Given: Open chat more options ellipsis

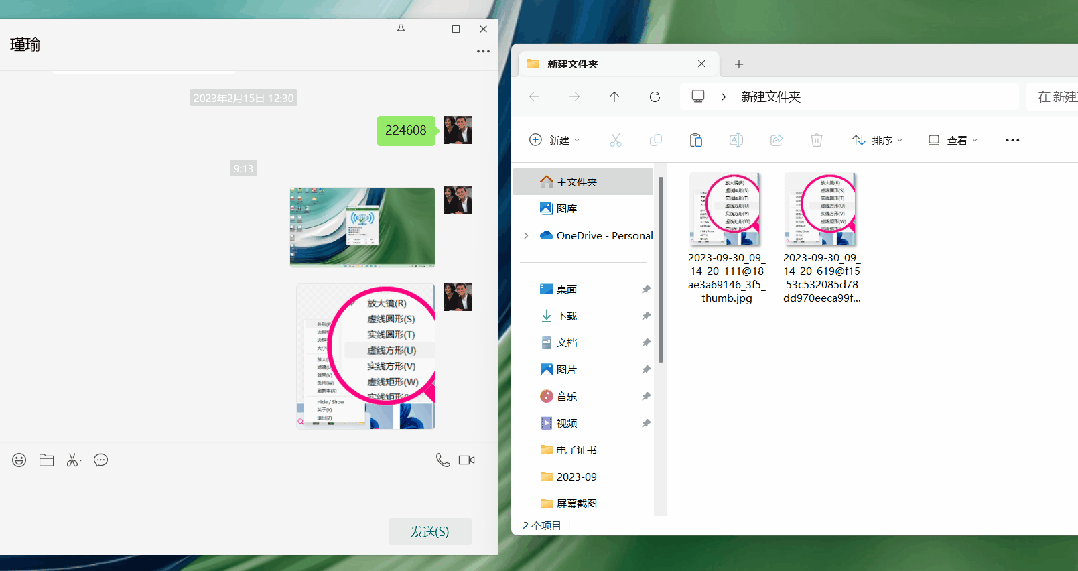Looking at the screenshot, I should coord(483,51).
